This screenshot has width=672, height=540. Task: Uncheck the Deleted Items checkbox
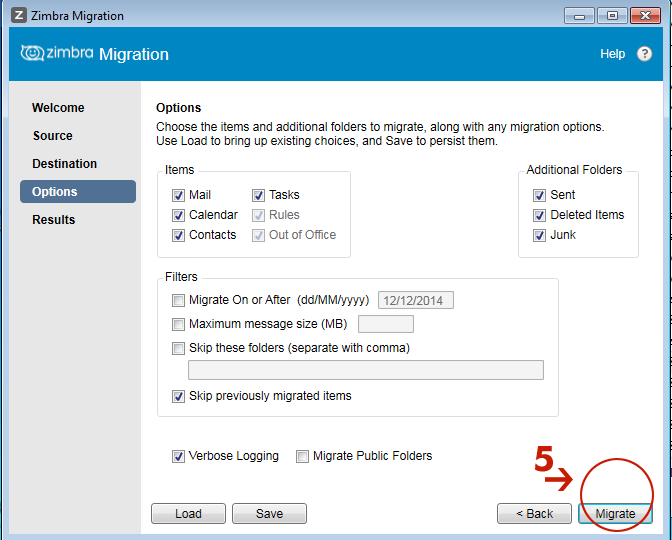(539, 215)
